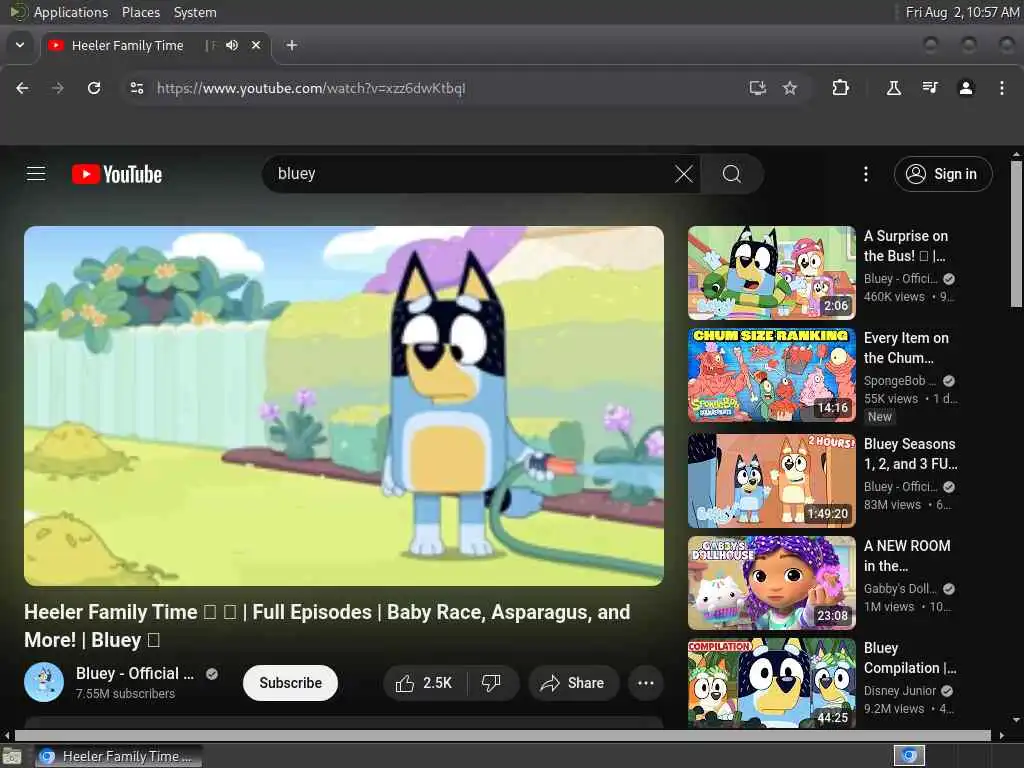Open Chrome Labs flask icon

(x=893, y=88)
